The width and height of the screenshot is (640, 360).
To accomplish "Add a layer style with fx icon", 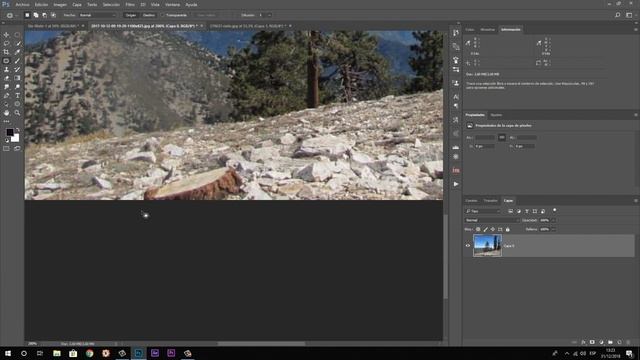I will pyautogui.click(x=583, y=342).
